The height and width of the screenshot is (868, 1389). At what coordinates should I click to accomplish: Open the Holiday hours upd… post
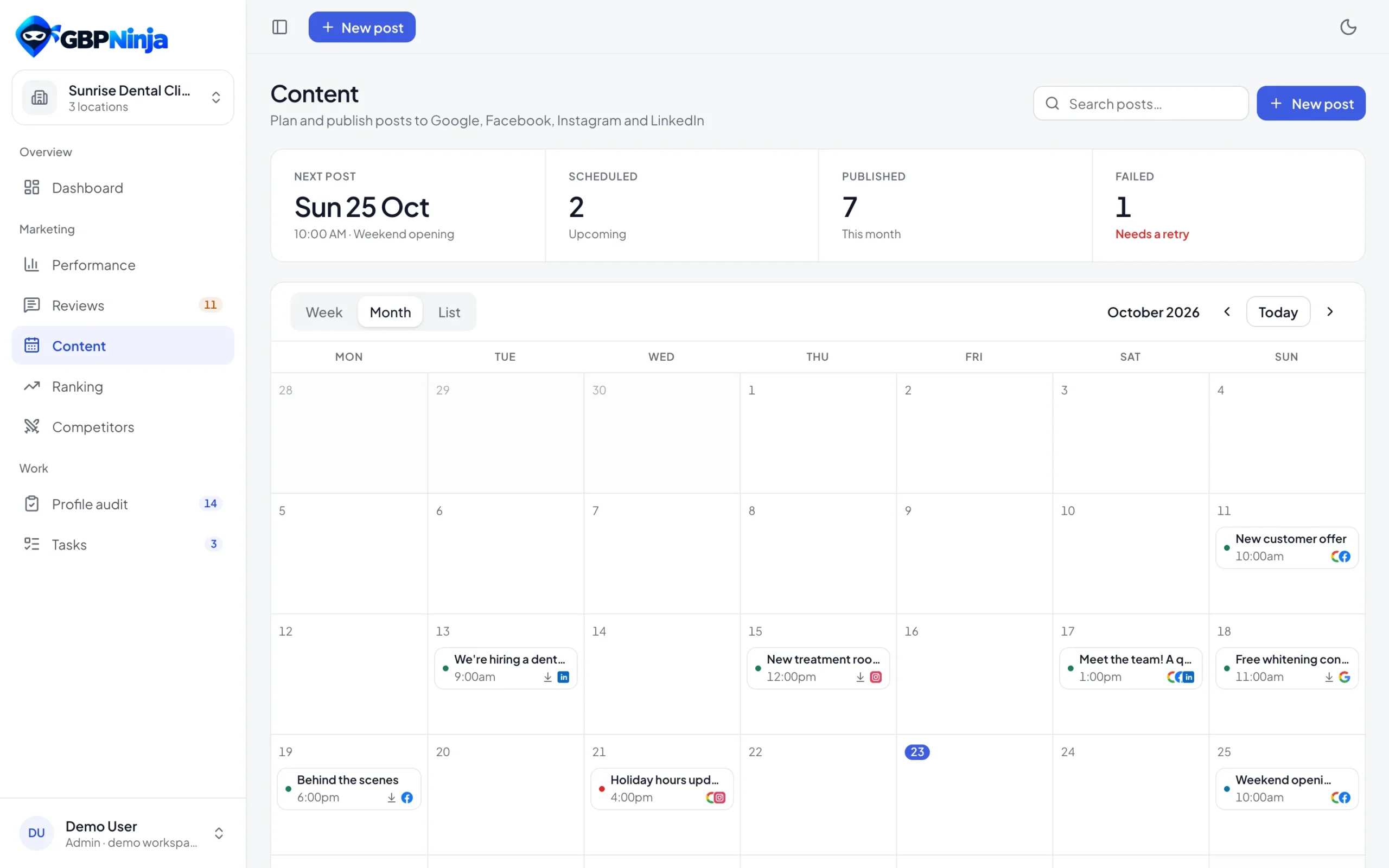tap(661, 789)
